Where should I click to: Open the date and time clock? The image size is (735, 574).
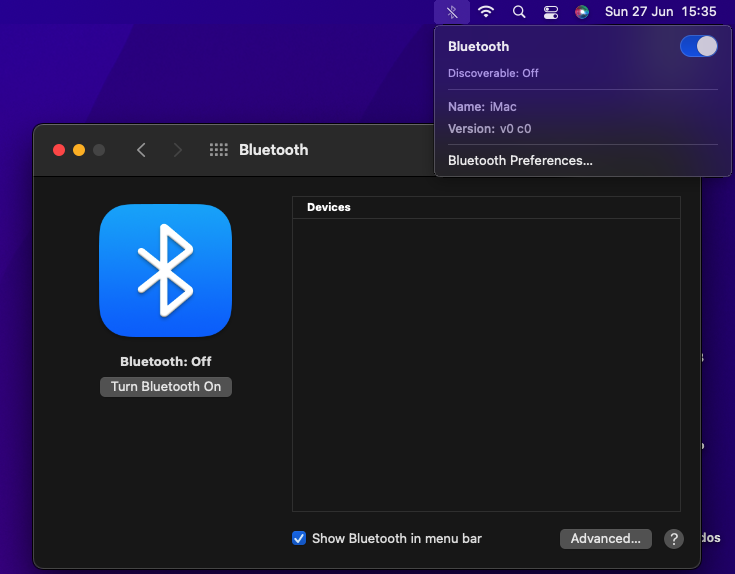pyautogui.click(x=660, y=12)
